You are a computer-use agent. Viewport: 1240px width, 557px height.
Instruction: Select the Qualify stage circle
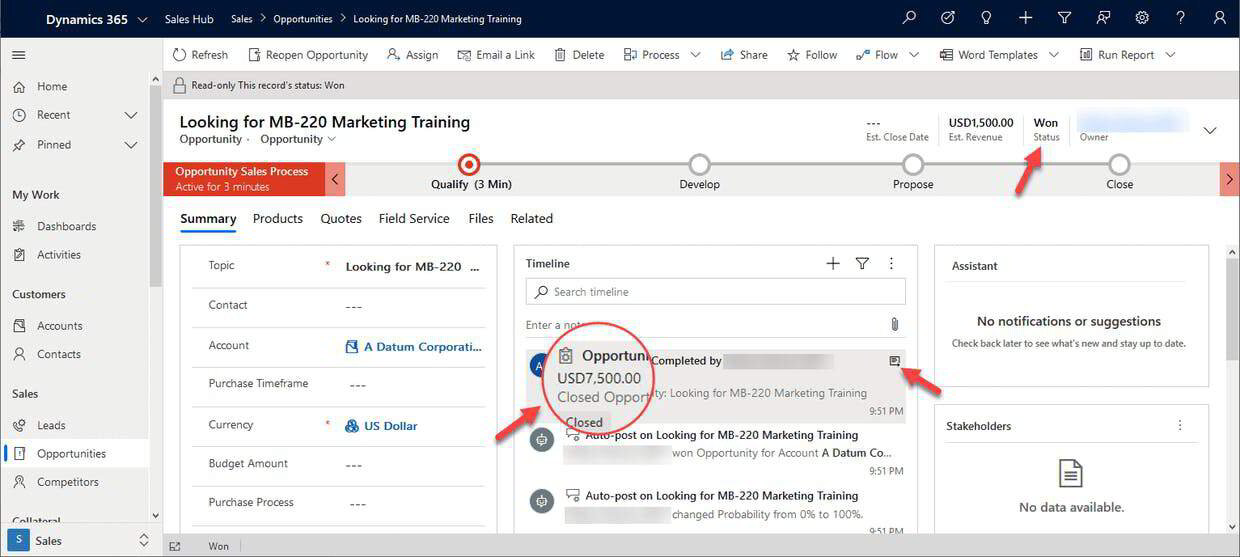469,164
